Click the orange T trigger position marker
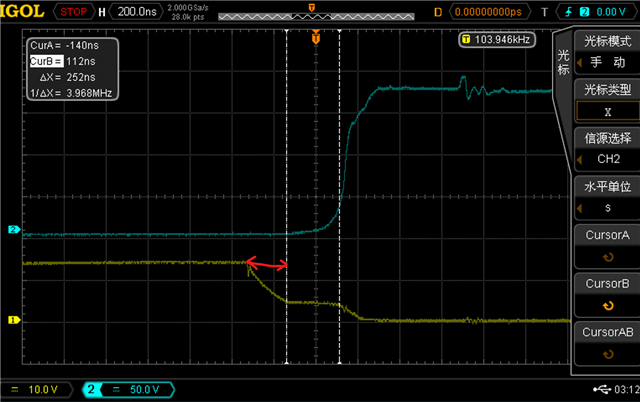640x402 pixels. (312, 7)
